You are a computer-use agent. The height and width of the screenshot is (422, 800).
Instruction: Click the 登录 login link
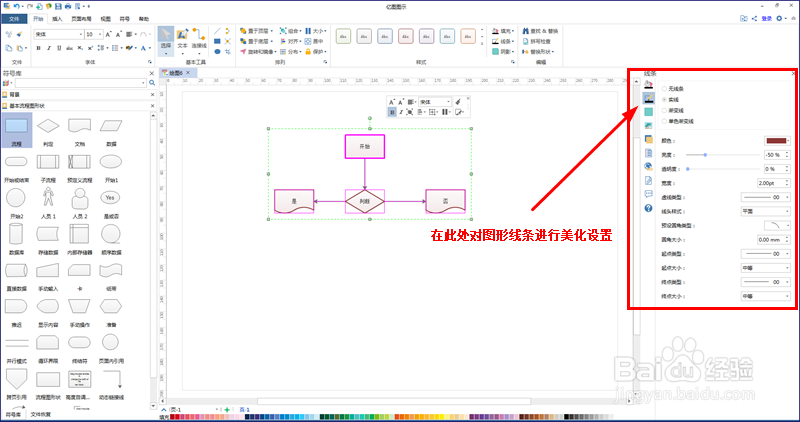point(766,19)
